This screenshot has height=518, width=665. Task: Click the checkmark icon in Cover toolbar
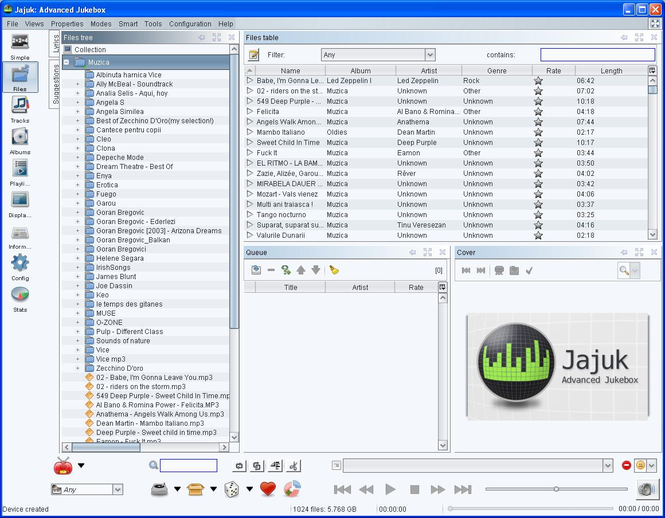pos(529,270)
